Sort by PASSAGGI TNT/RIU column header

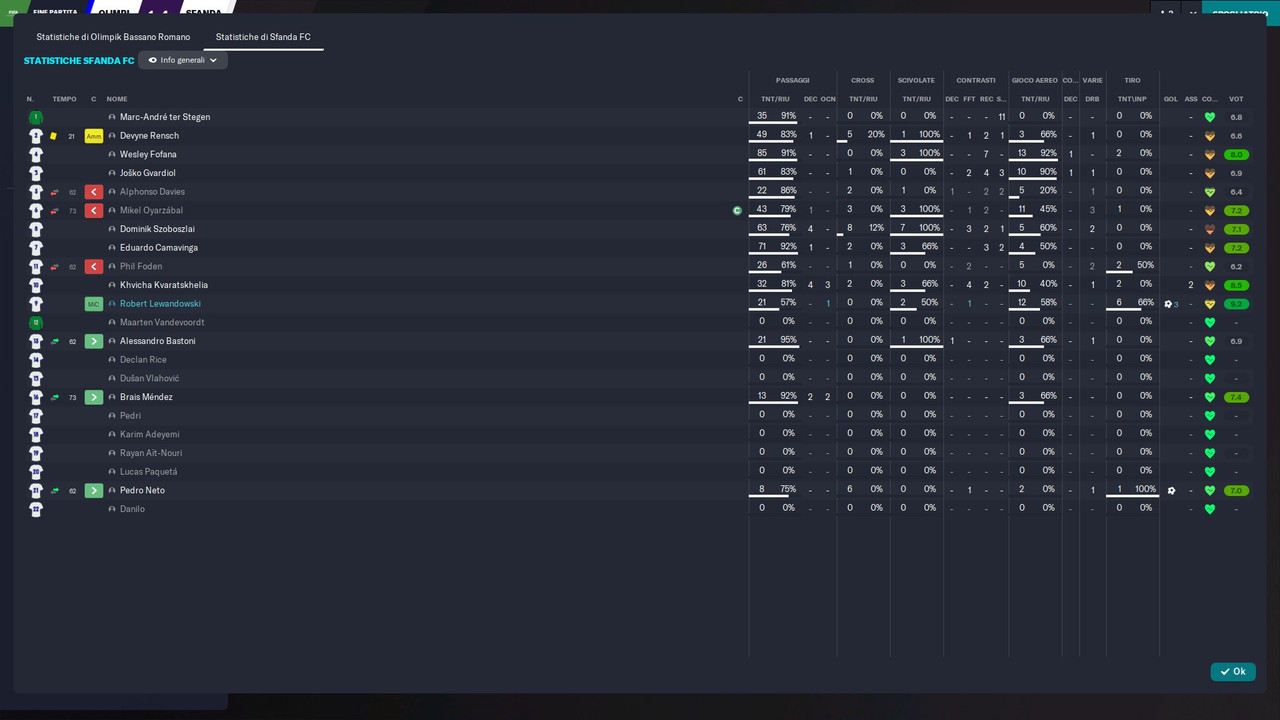pos(775,99)
